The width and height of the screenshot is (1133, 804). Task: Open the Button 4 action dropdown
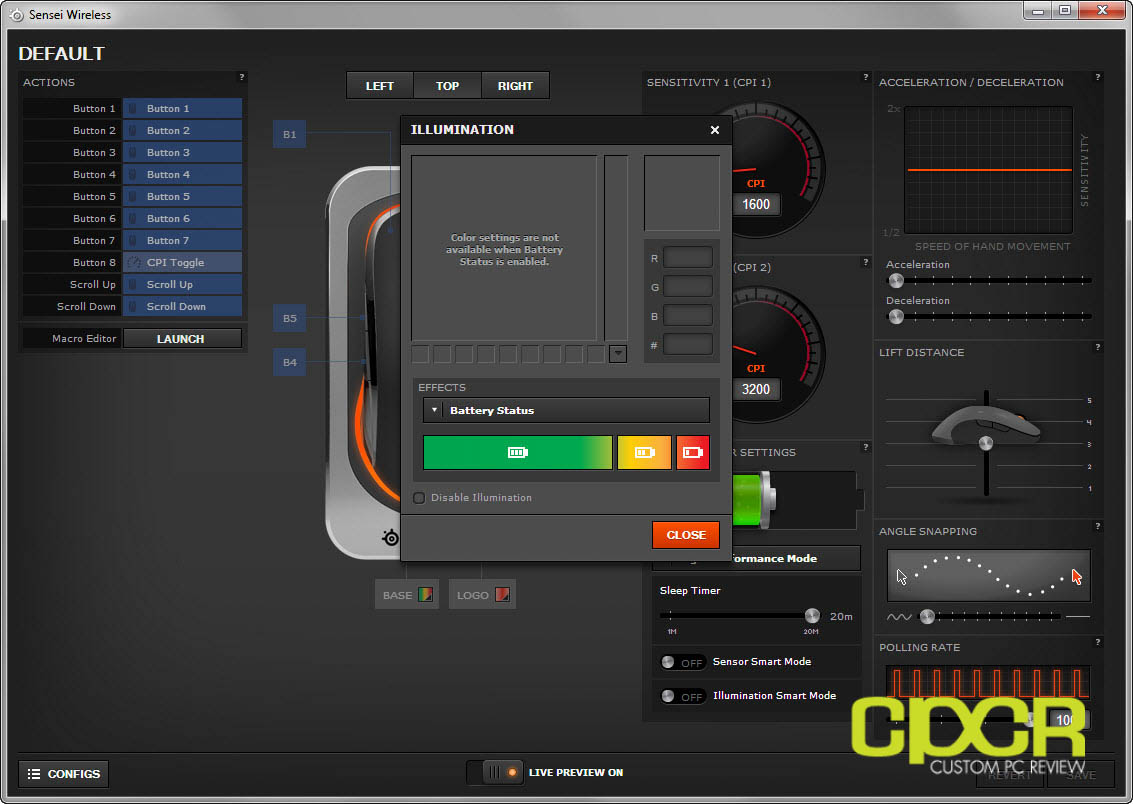(182, 175)
